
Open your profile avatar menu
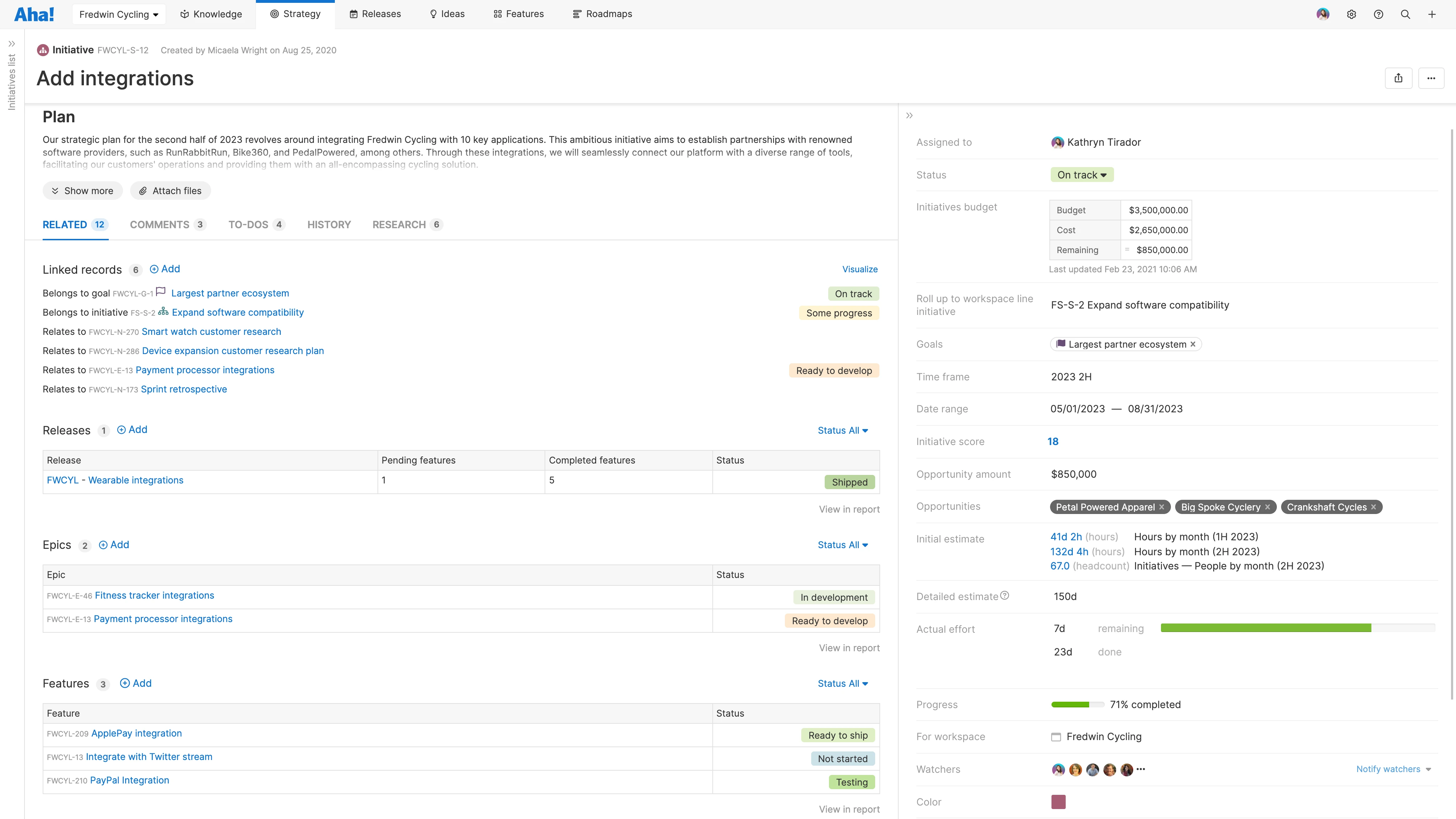1323,14
